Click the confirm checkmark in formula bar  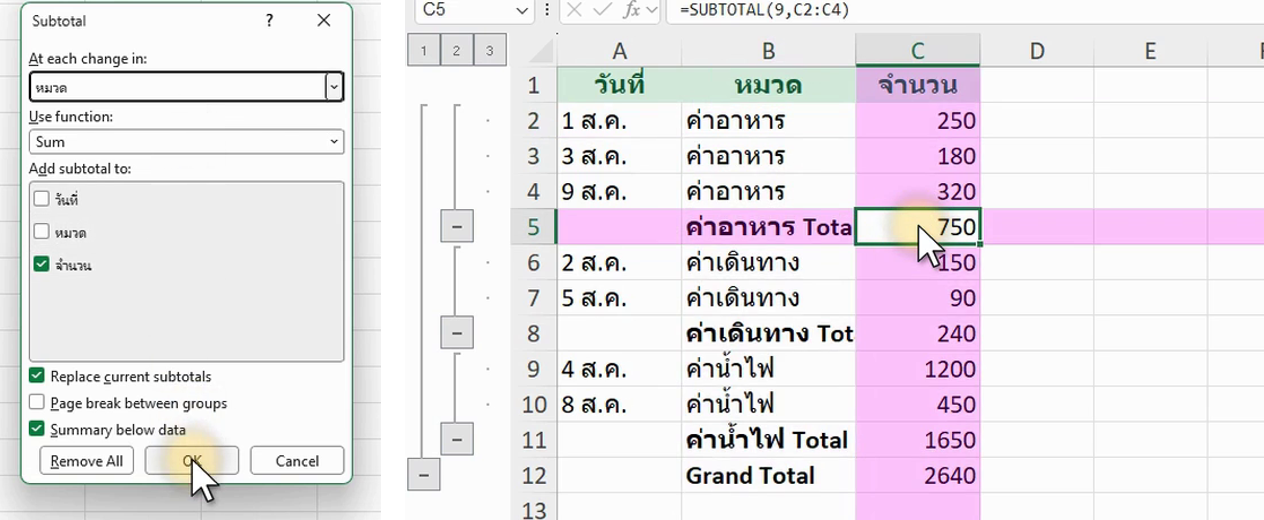[603, 10]
